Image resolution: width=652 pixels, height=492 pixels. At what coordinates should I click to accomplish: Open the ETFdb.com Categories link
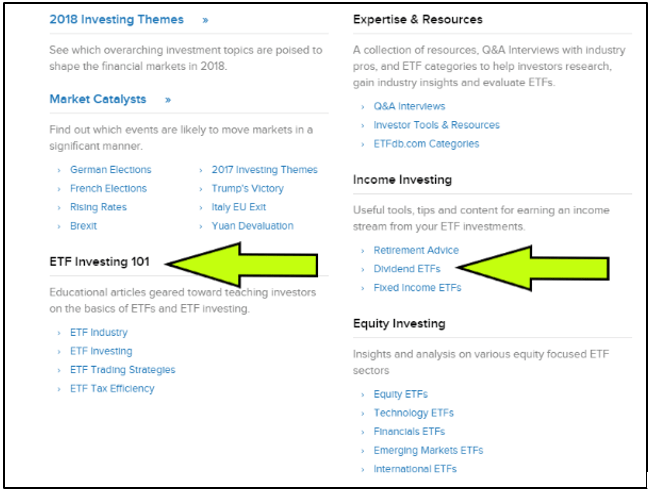pyautogui.click(x=426, y=144)
